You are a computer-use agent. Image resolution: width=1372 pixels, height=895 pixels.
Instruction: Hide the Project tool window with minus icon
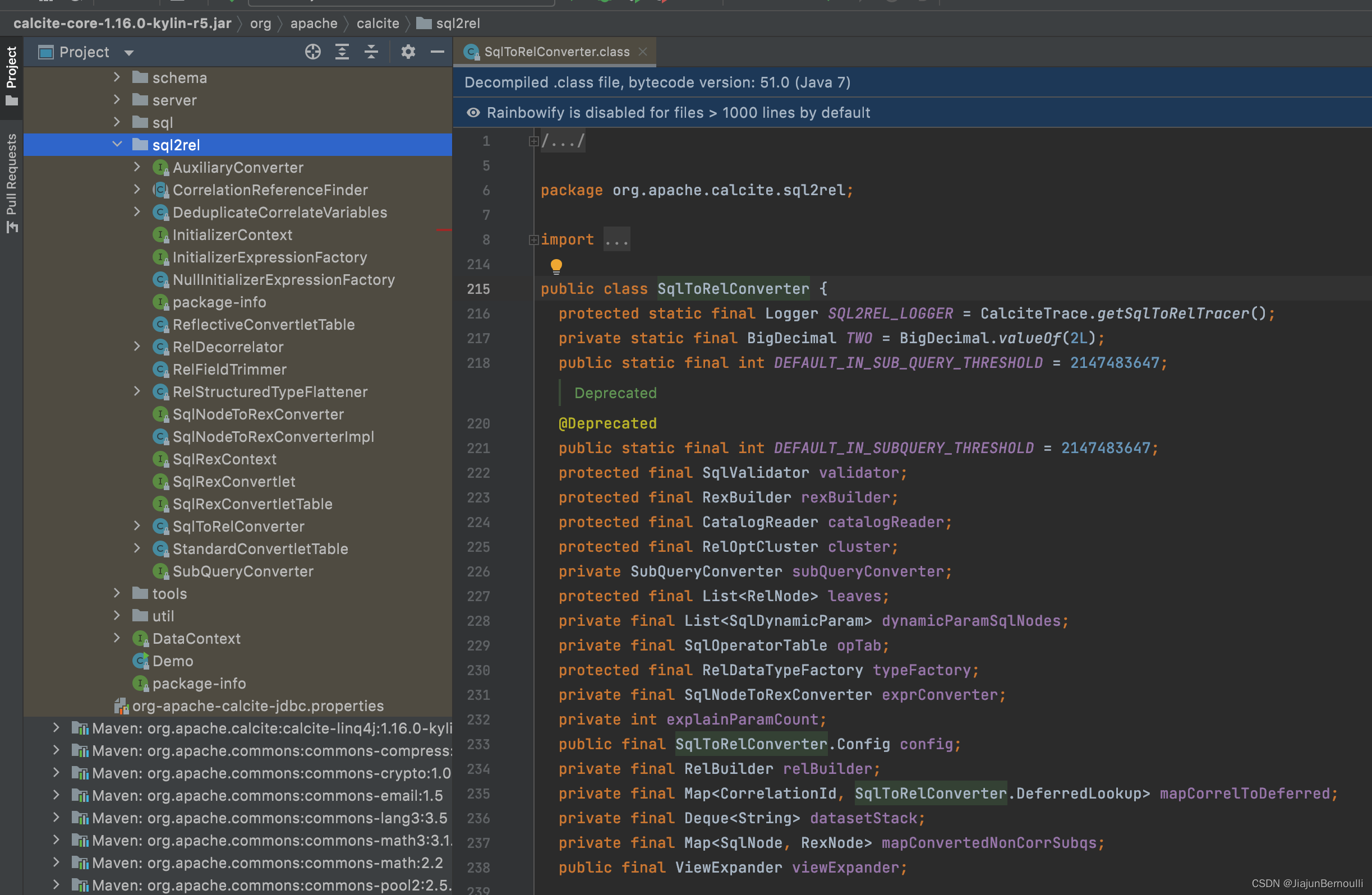438,52
